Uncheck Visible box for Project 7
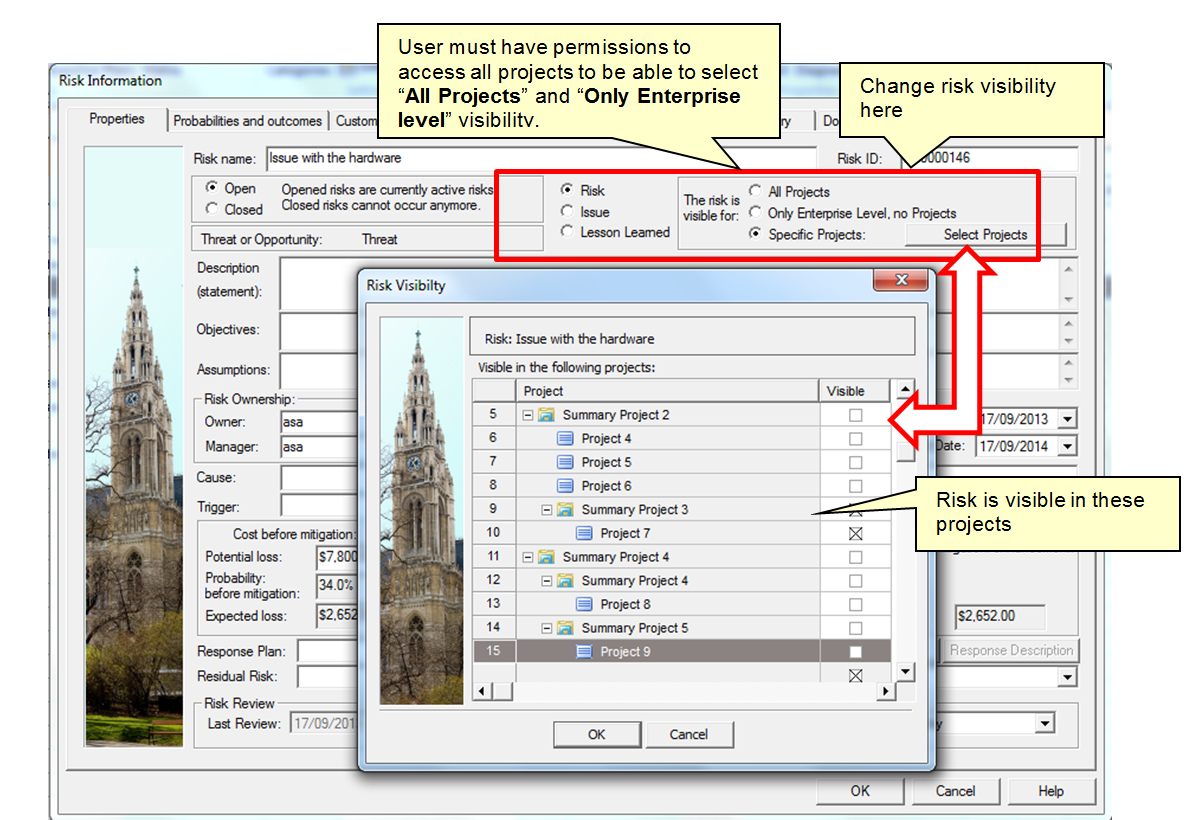Viewport: 1186px width, 820px height. click(855, 533)
